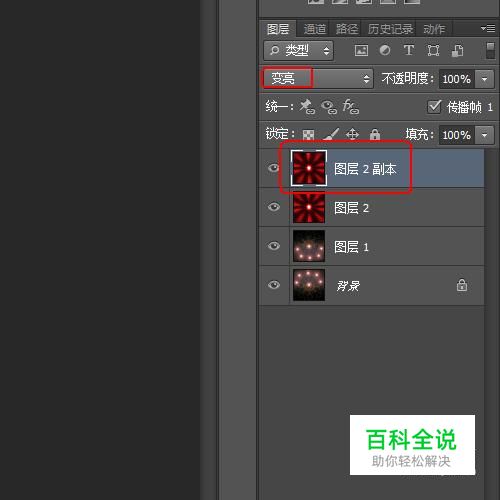The height and width of the screenshot is (500, 500).
Task: Click the unify layer style icon
Action: 351,107
